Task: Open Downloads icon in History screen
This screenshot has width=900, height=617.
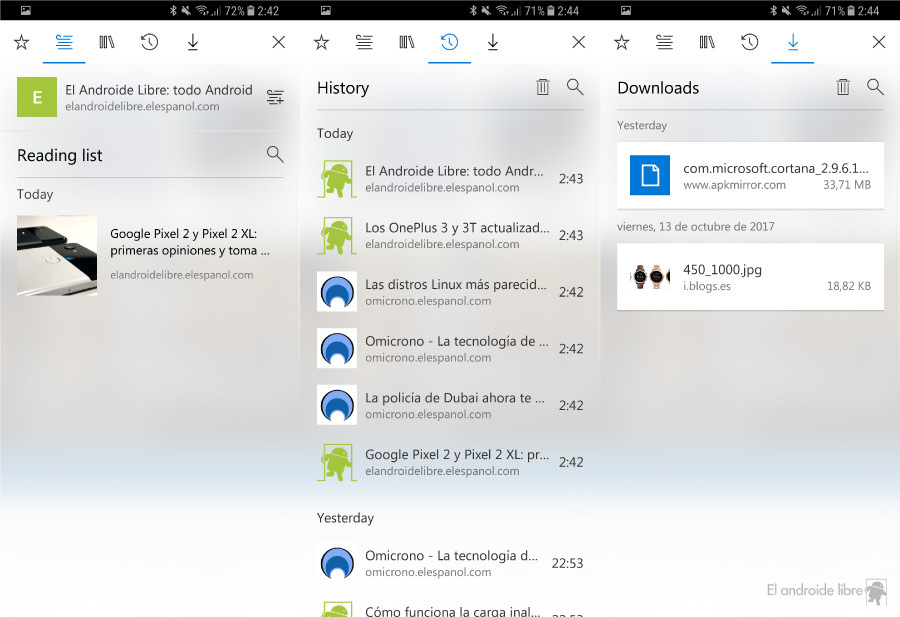Action: [492, 42]
